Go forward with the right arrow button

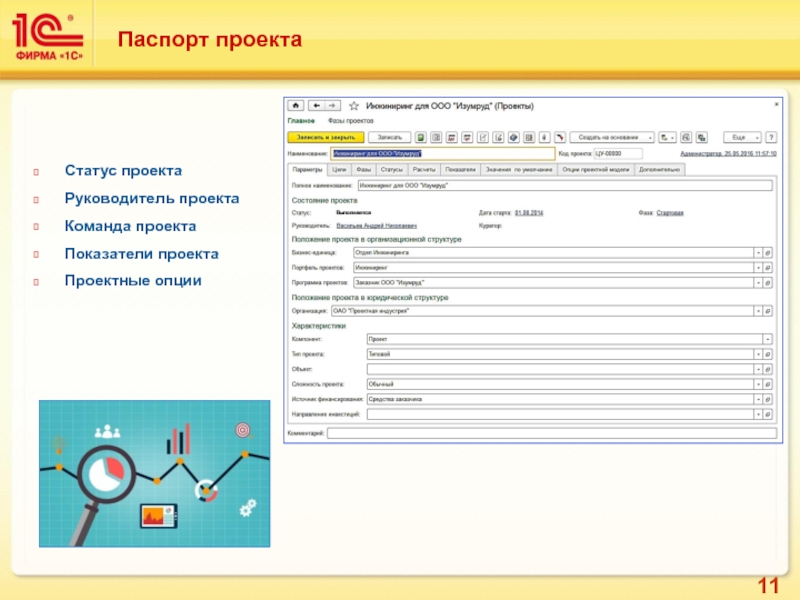(x=331, y=105)
